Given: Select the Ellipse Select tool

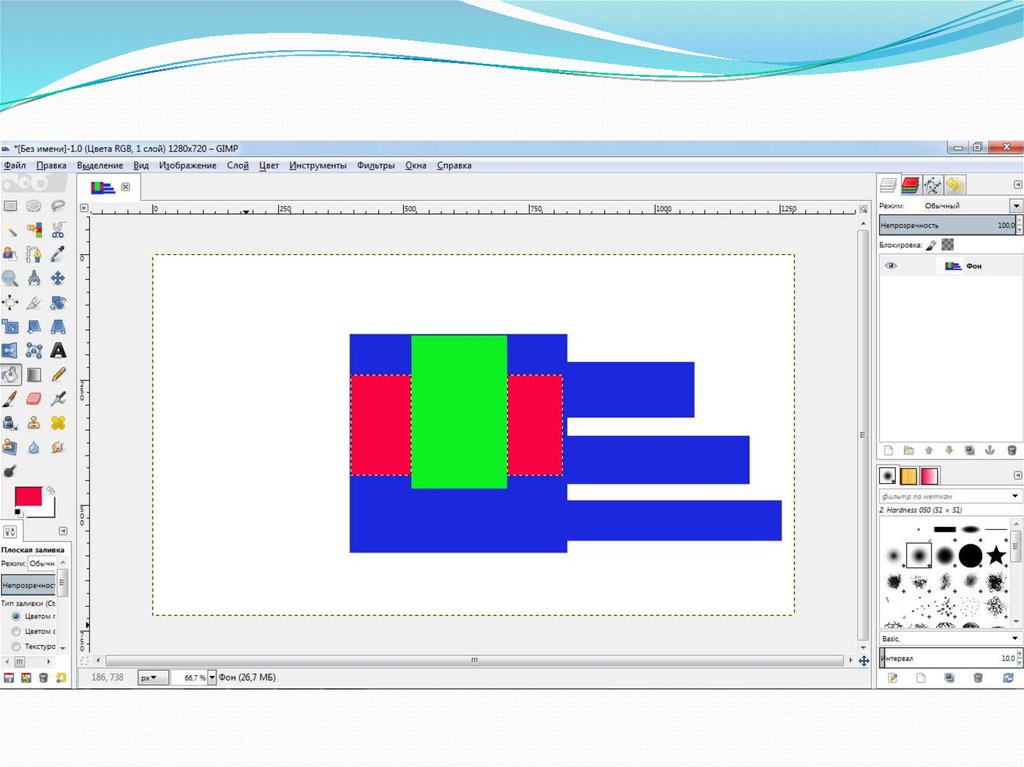Looking at the screenshot, I should (34, 206).
